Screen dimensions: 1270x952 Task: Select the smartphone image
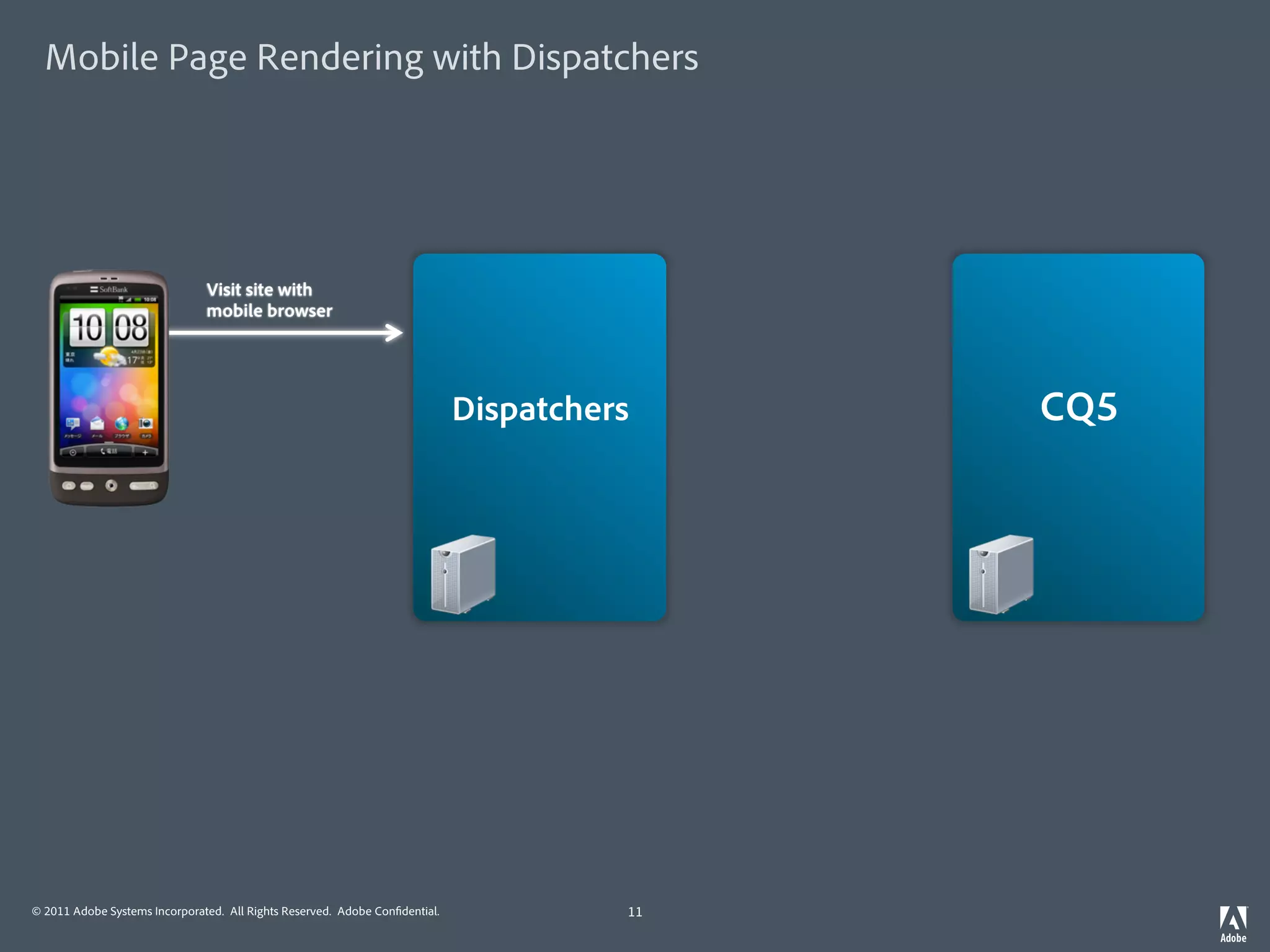tap(109, 388)
